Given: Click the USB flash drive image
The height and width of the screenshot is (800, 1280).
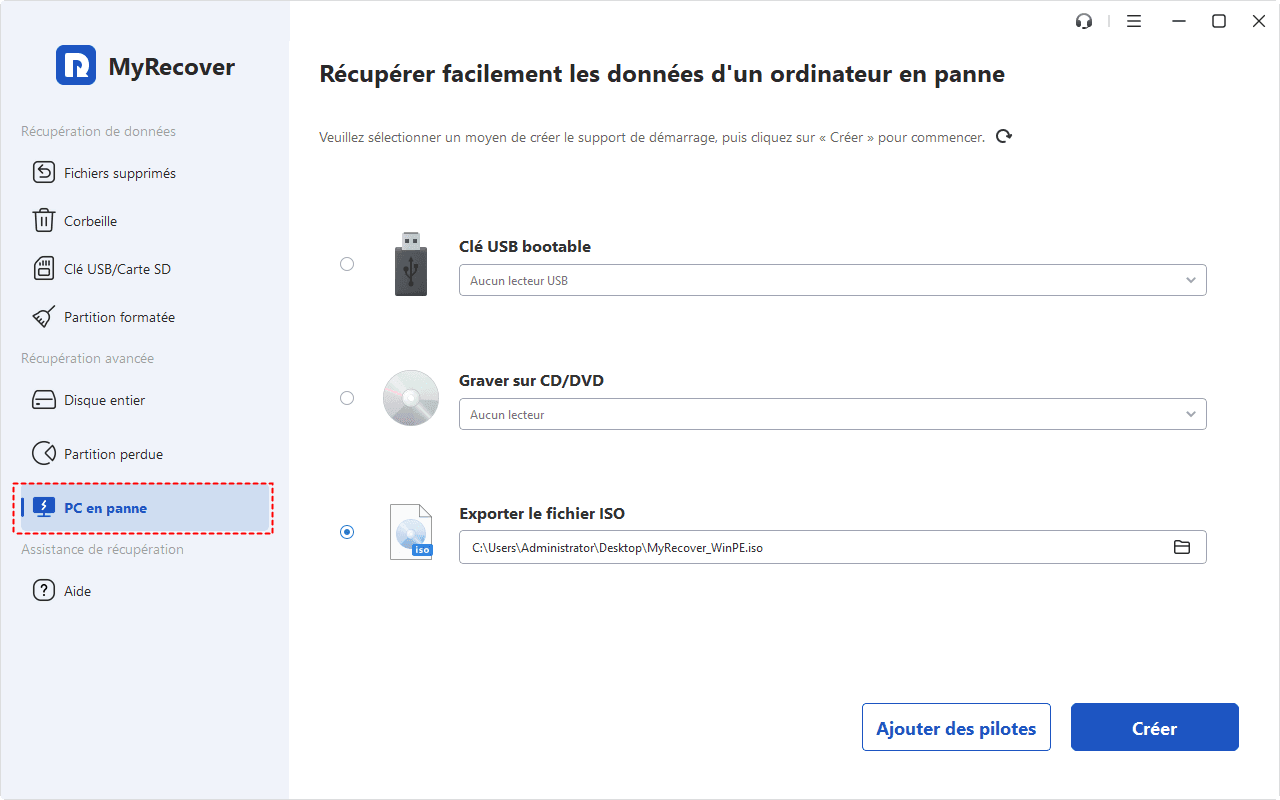Looking at the screenshot, I should (x=410, y=264).
